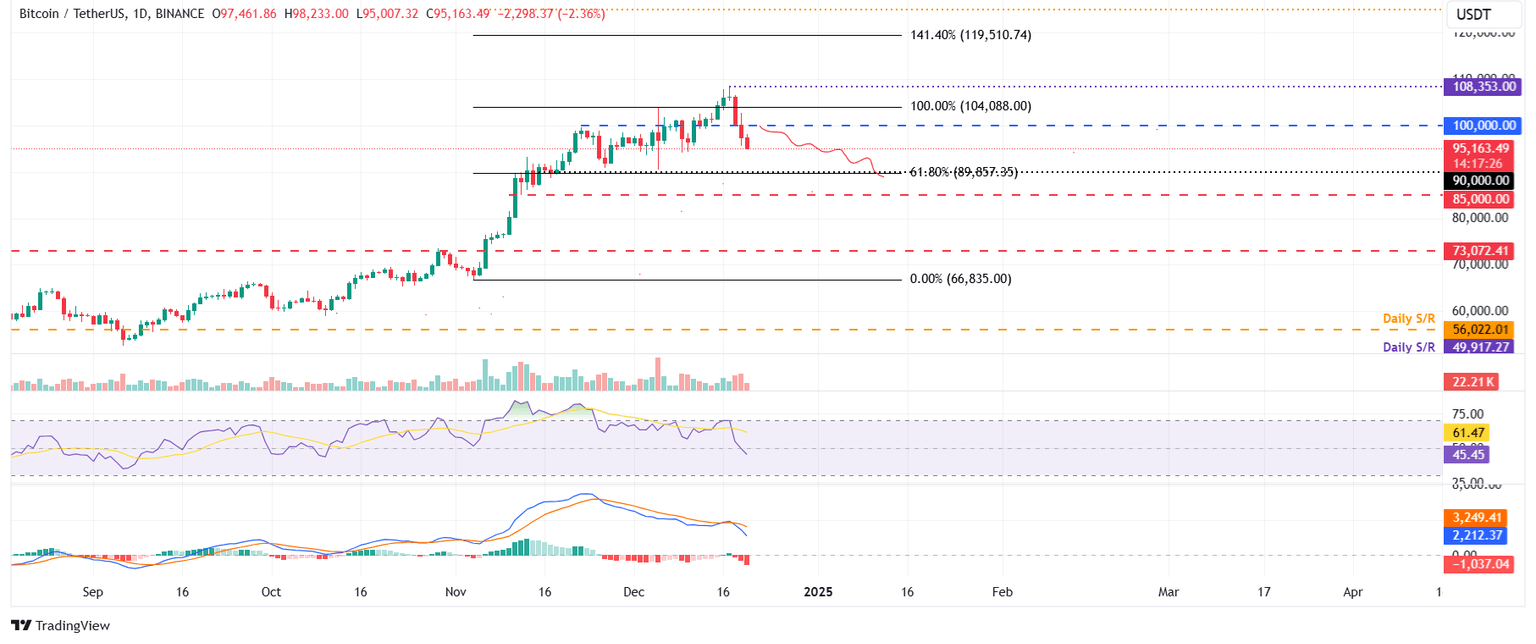This screenshot has height=644, width=1536.
Task: Toggle the 90,000.00 black price level
Action: [1481, 180]
